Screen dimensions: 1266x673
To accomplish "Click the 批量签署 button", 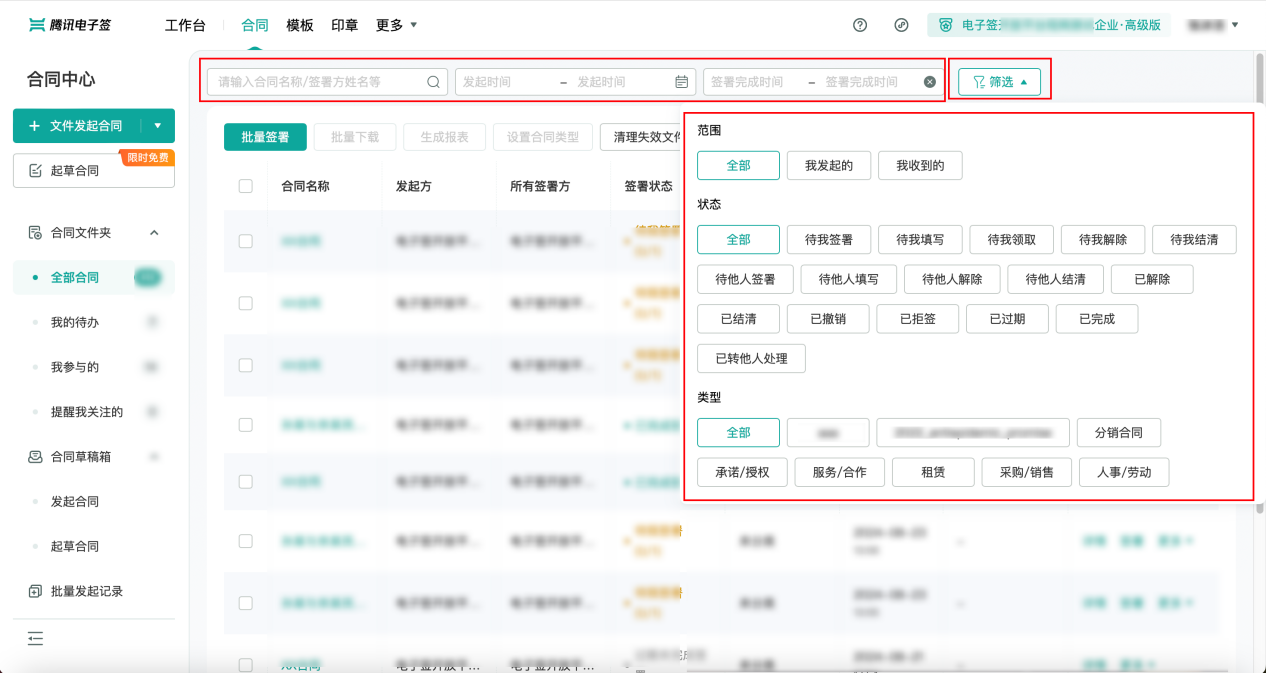I will point(265,137).
